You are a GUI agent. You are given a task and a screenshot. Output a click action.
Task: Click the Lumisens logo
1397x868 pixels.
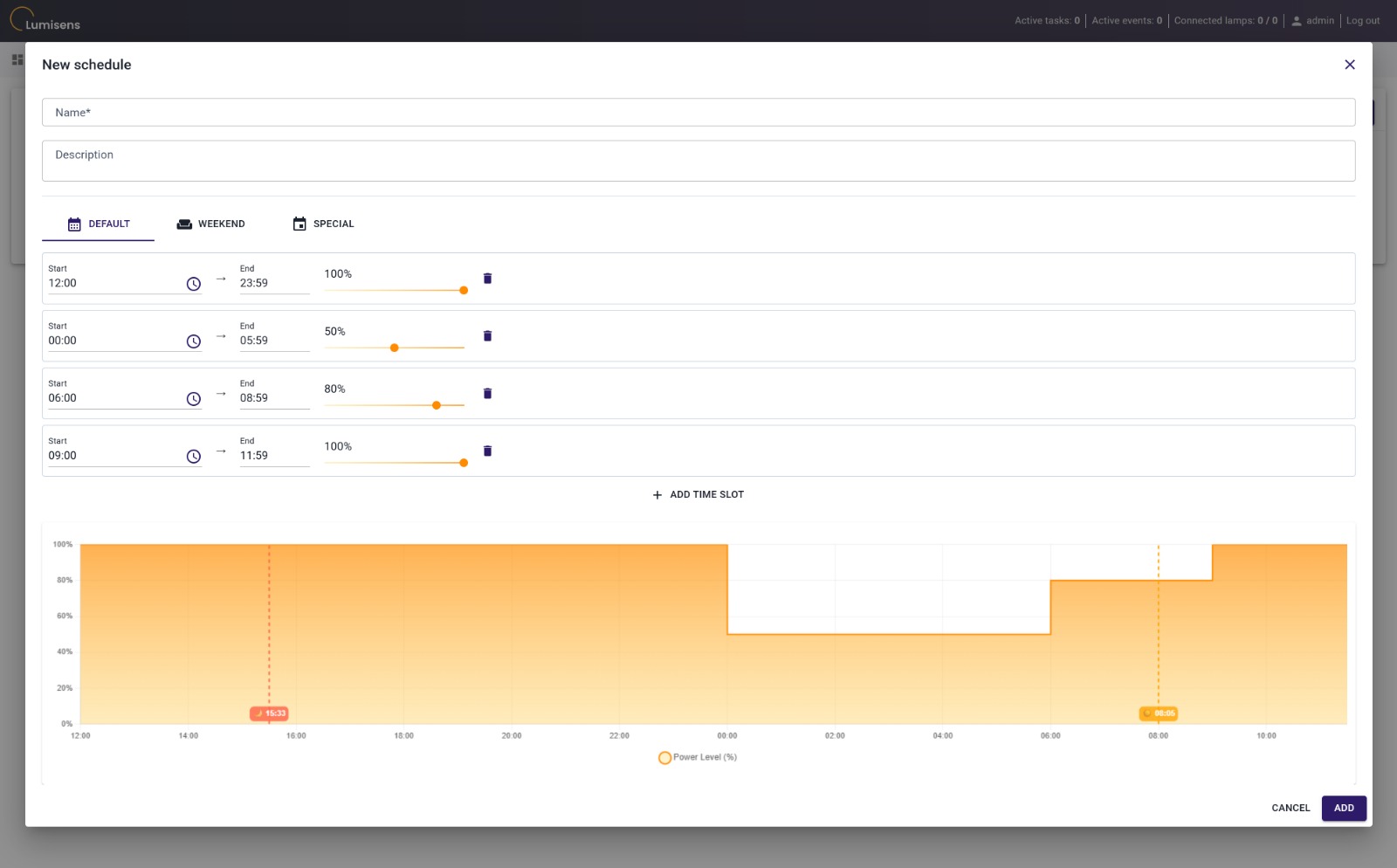click(45, 20)
